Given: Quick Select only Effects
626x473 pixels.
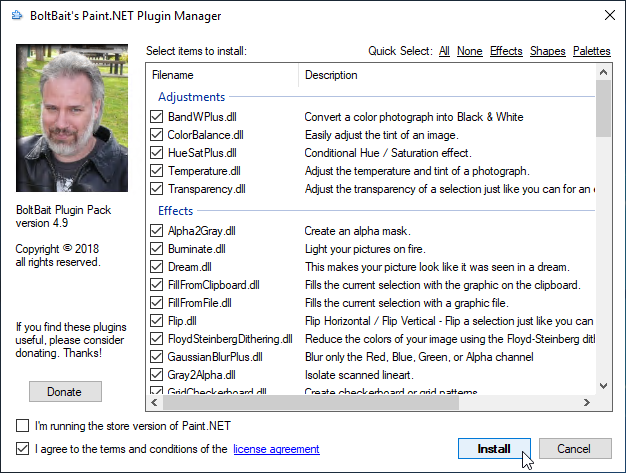Looking at the screenshot, I should pyautogui.click(x=506, y=51).
